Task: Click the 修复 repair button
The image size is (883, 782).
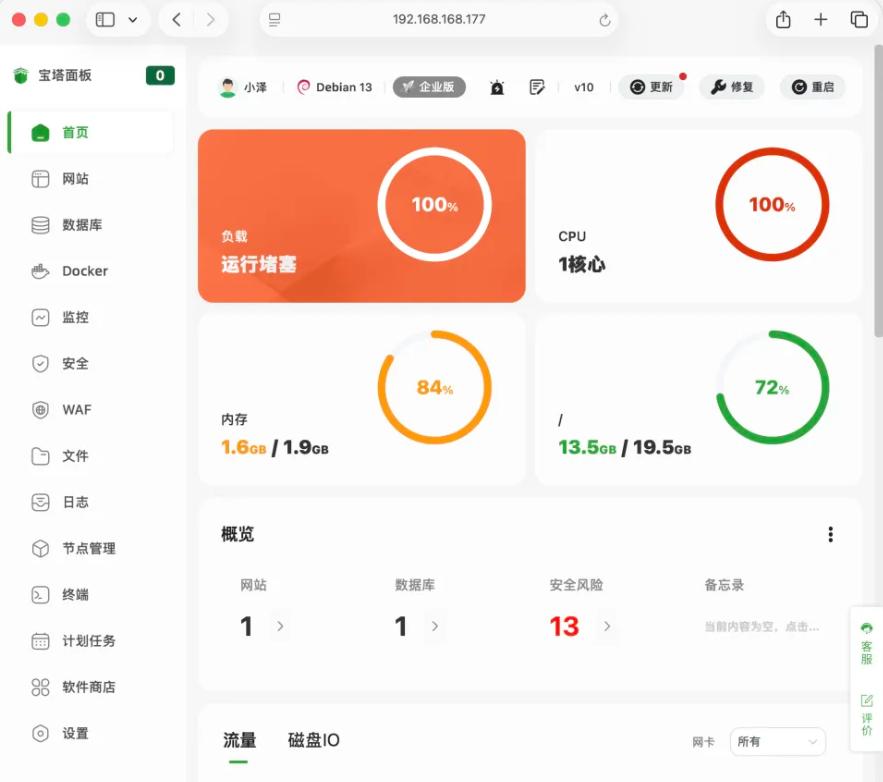Action: pos(731,87)
